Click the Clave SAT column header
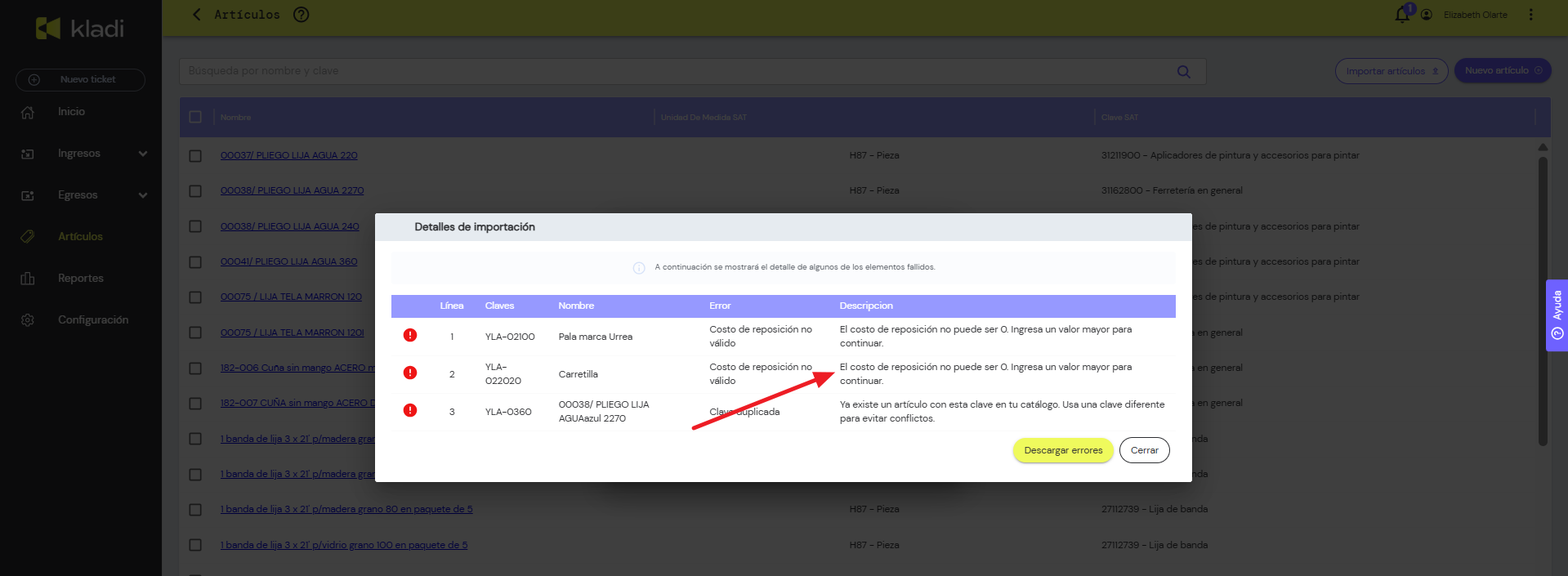 (1119, 118)
